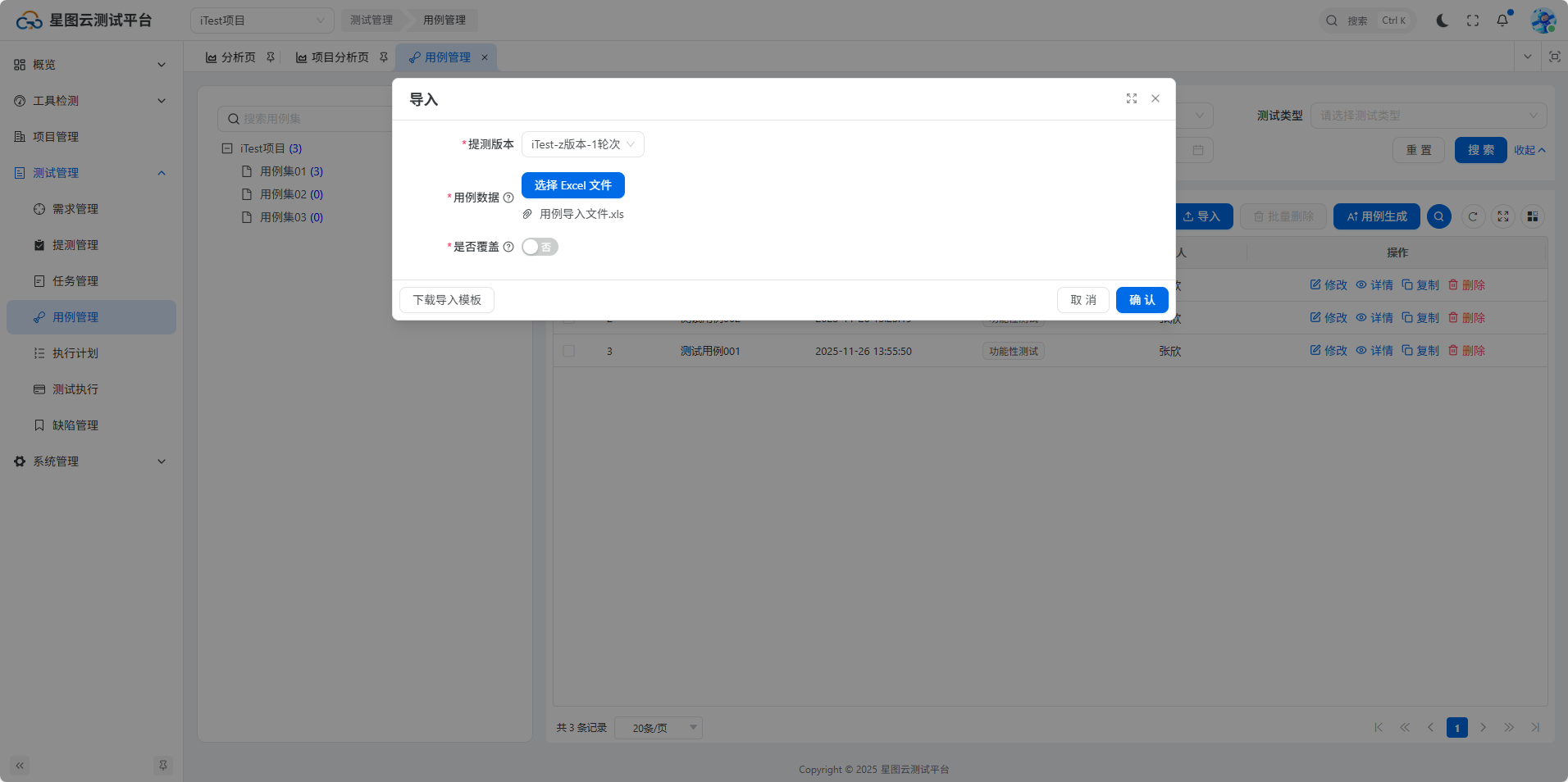This screenshot has width=1568, height=782.
Task: Open notifications bell icon
Action: 1502,20
